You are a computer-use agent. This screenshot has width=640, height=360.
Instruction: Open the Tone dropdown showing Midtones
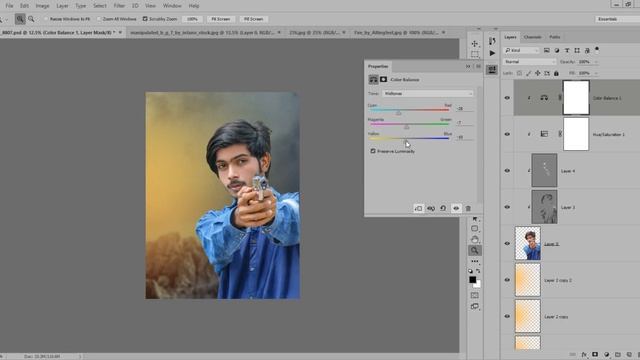427,93
